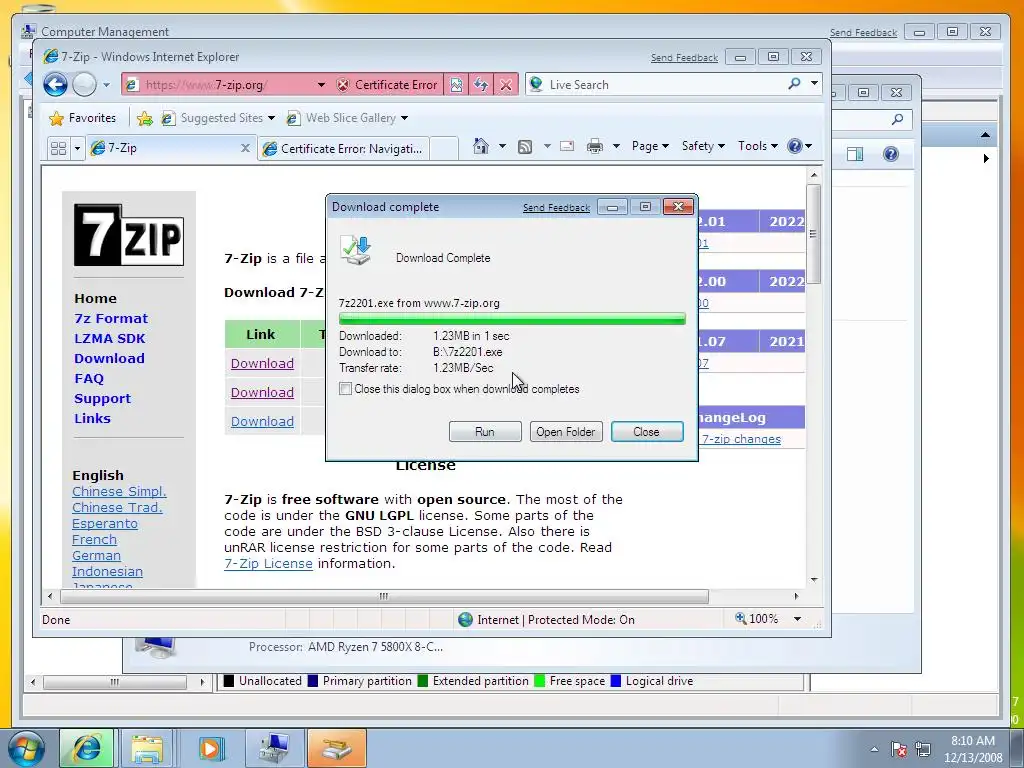This screenshot has width=1024, height=768.
Task: Click the Unallocated black legend swatch
Action: 229,681
